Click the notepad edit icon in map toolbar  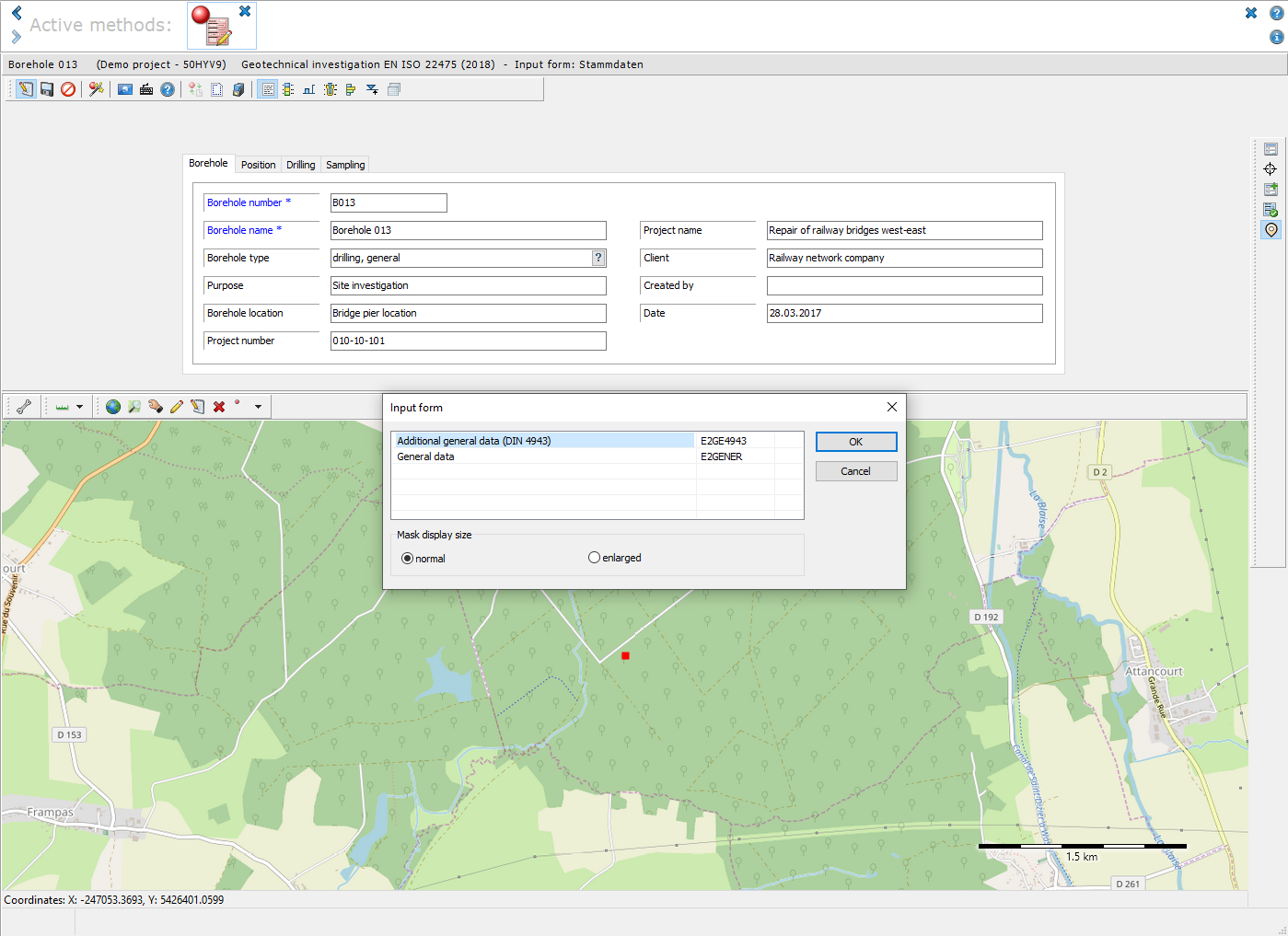coord(198,406)
